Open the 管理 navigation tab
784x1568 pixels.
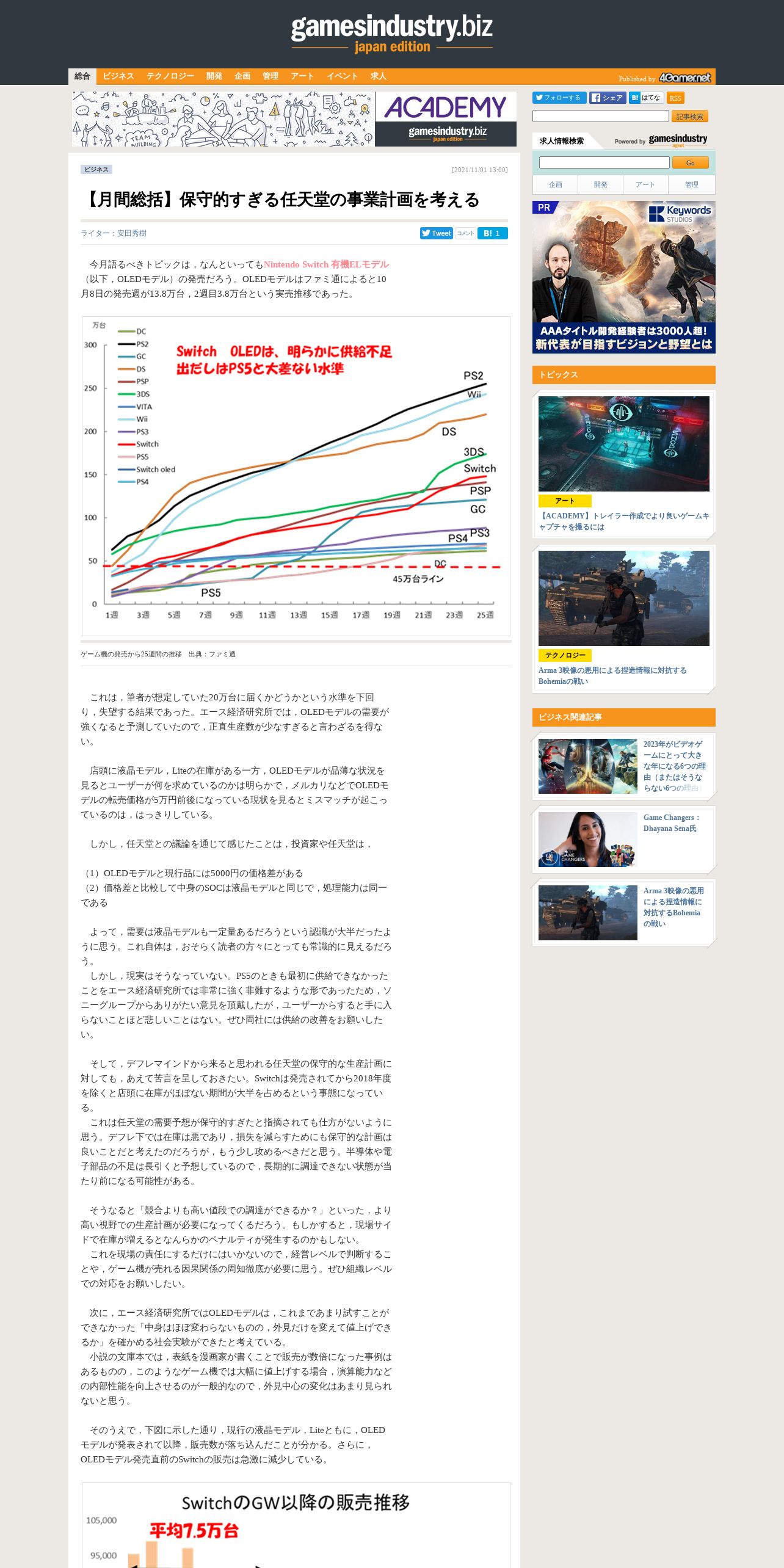pos(270,76)
